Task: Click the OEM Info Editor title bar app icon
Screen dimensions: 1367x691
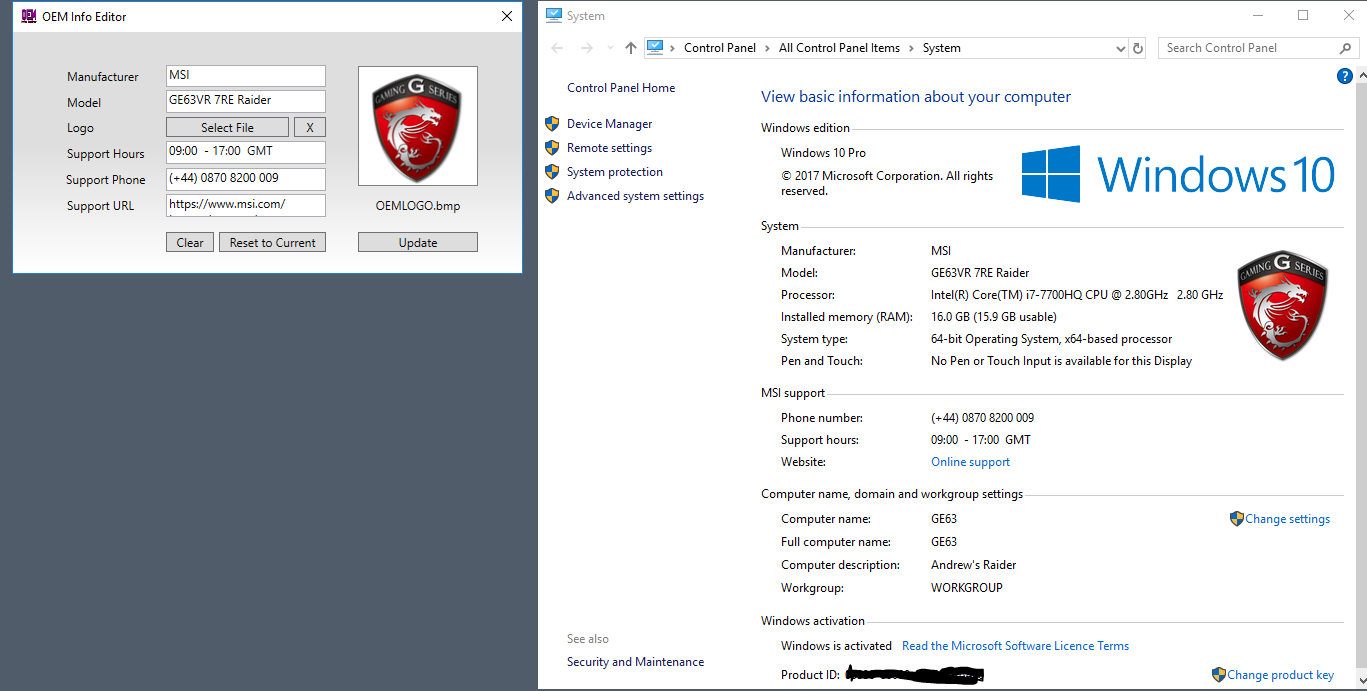Action: pyautogui.click(x=29, y=16)
